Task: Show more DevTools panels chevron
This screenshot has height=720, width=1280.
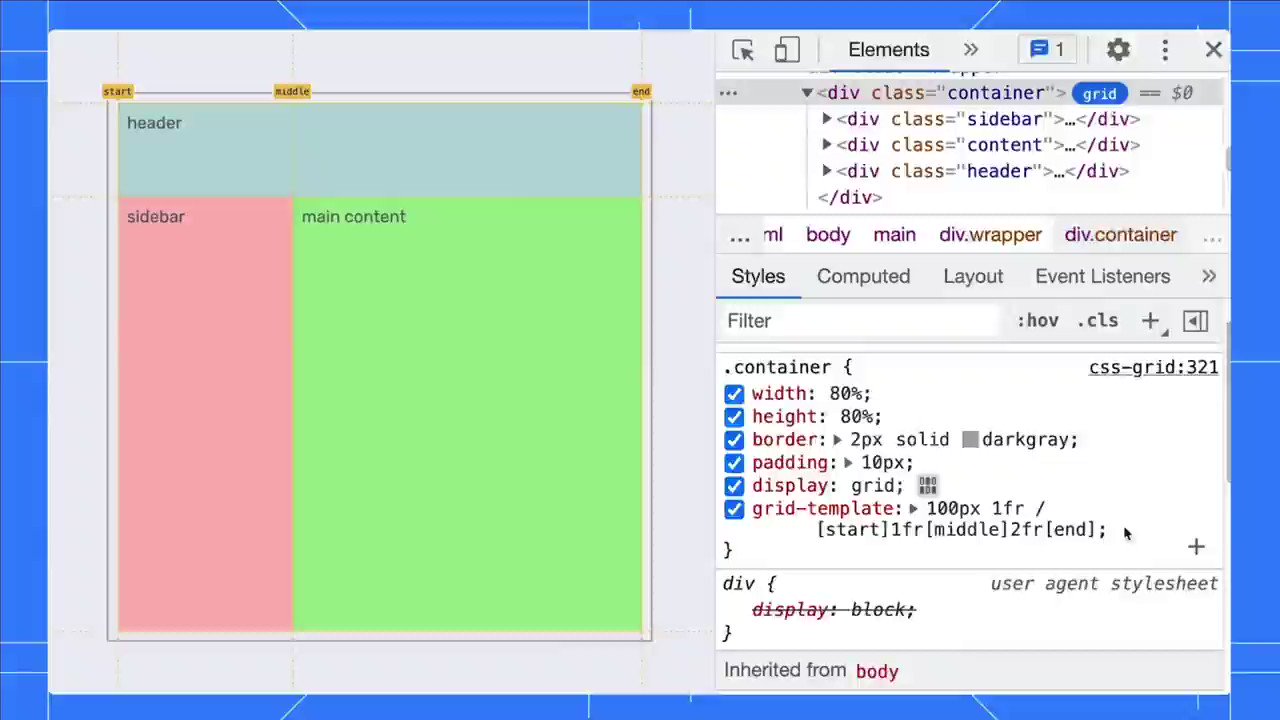Action: [x=971, y=50]
